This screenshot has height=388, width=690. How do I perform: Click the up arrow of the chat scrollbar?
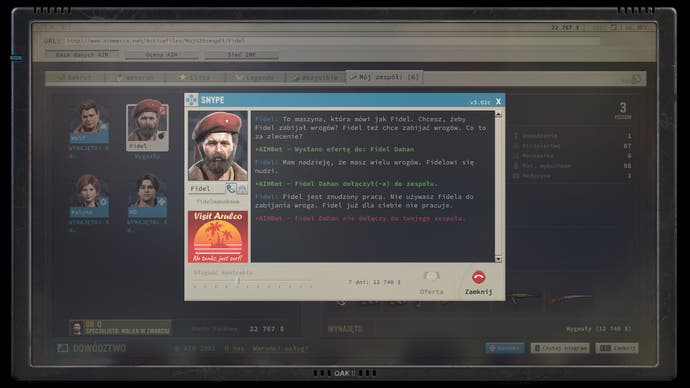click(498, 114)
